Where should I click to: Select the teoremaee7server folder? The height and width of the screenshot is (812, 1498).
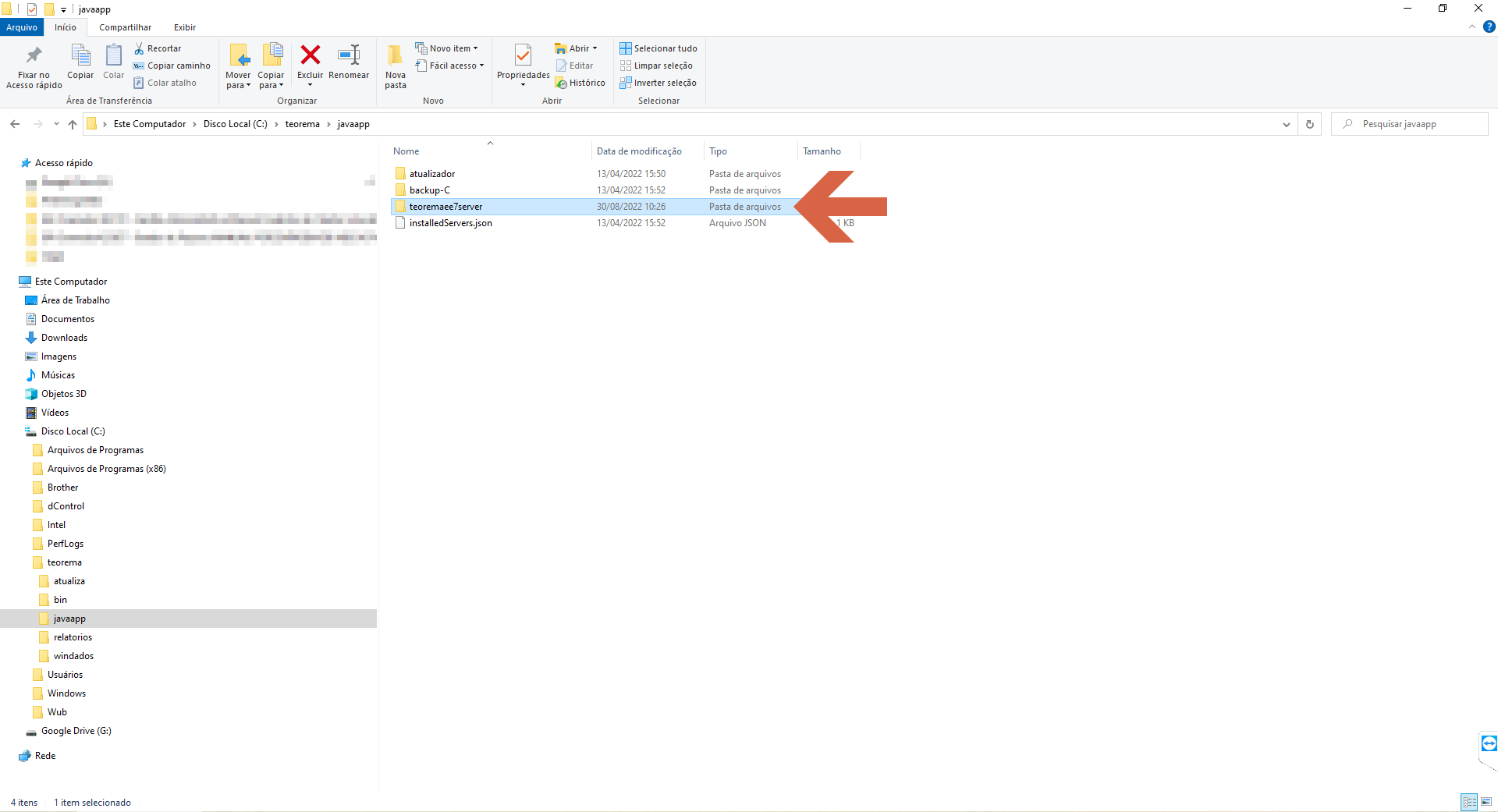point(445,207)
